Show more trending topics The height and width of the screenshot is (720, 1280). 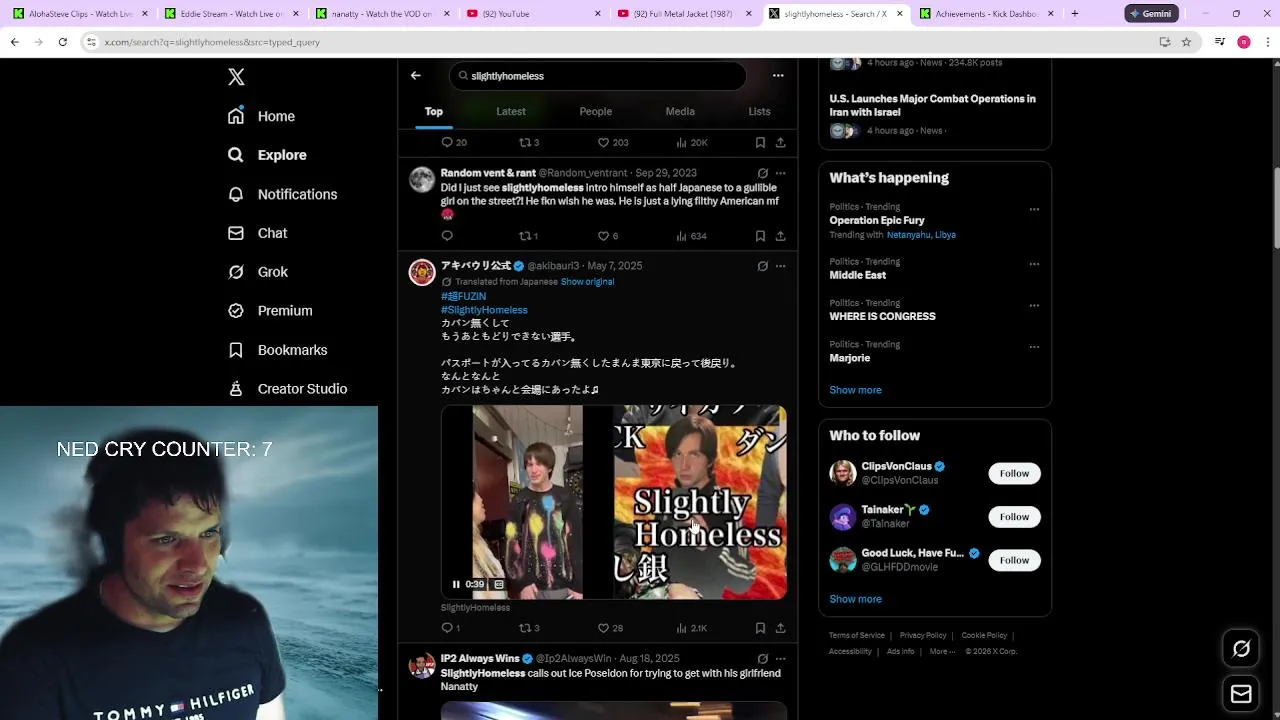point(855,390)
